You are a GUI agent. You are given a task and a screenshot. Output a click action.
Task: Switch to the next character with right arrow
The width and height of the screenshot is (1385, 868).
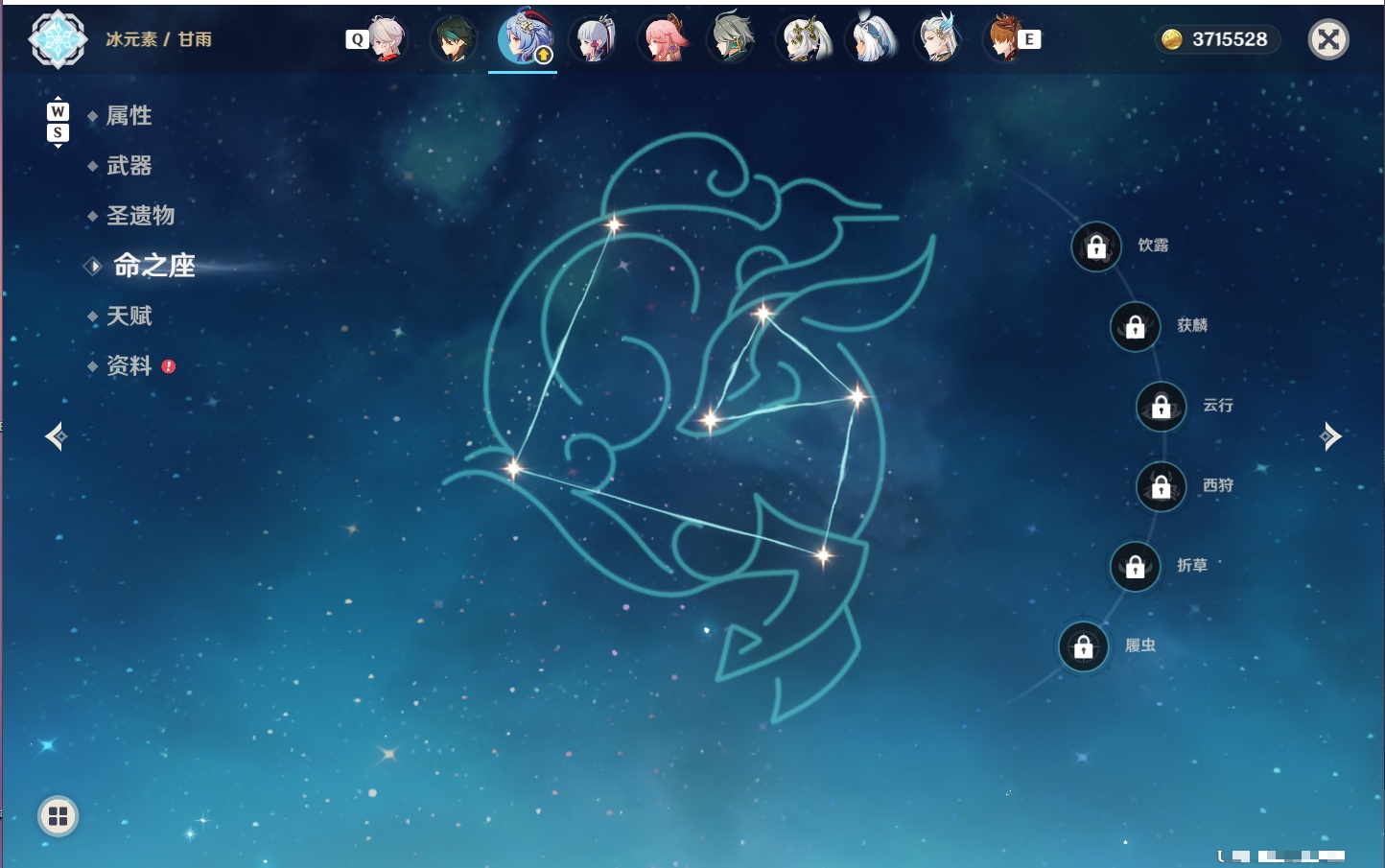1330,436
